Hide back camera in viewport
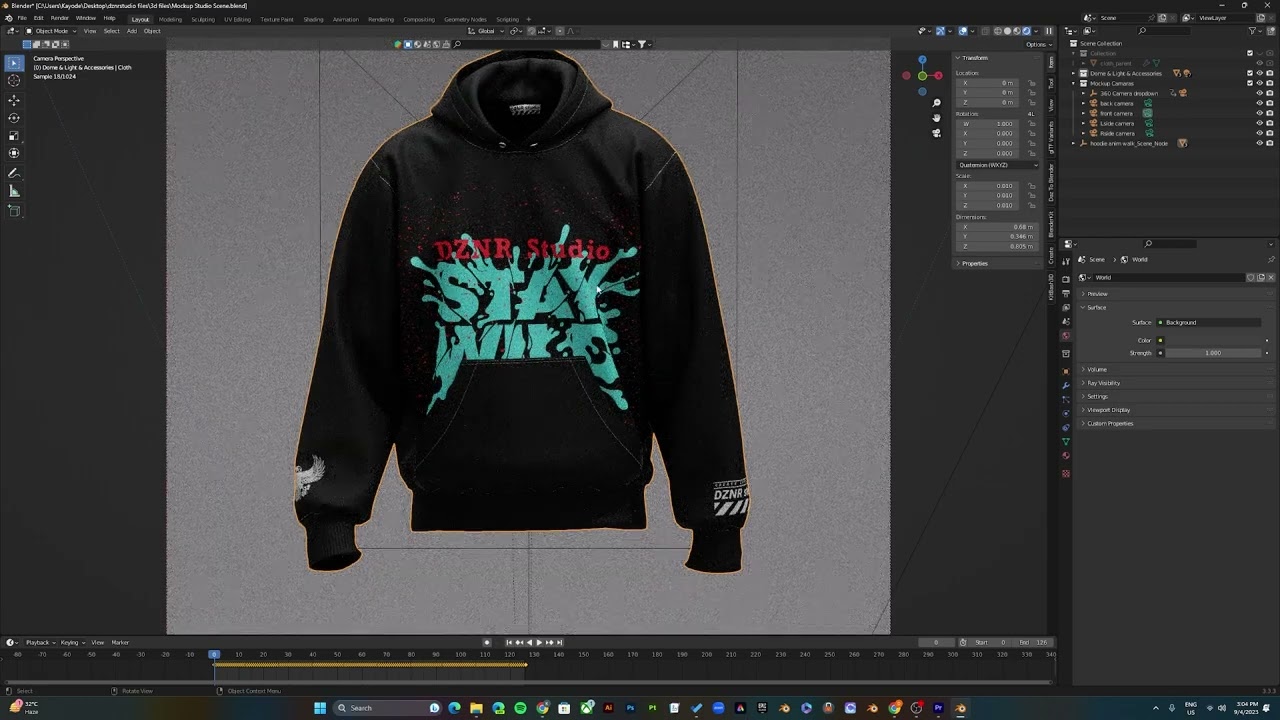Screen dimensions: 1280x720 [x=1259, y=103]
